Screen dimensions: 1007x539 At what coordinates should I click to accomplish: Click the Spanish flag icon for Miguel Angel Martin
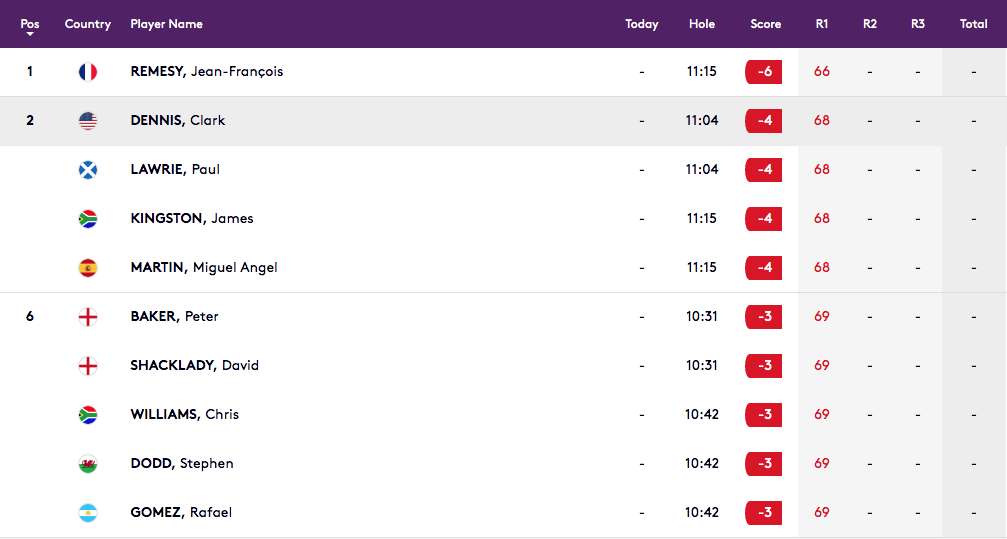88,268
